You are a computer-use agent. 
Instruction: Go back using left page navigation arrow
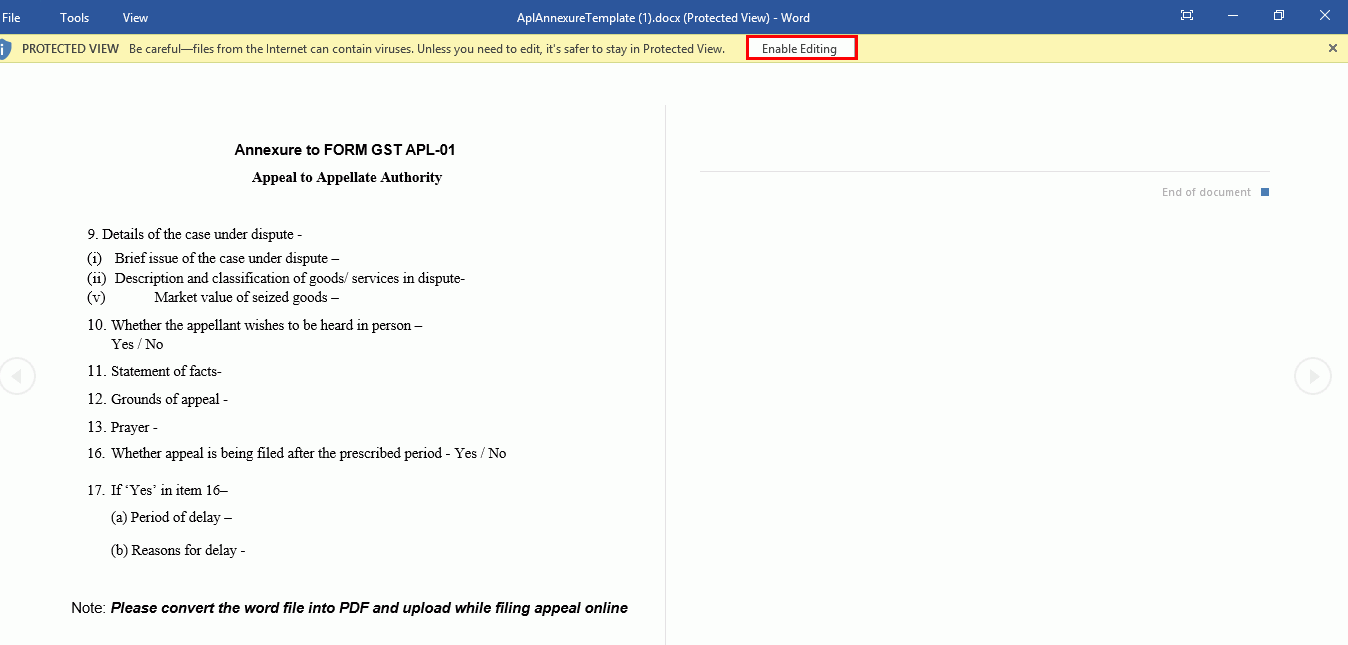(x=17, y=375)
